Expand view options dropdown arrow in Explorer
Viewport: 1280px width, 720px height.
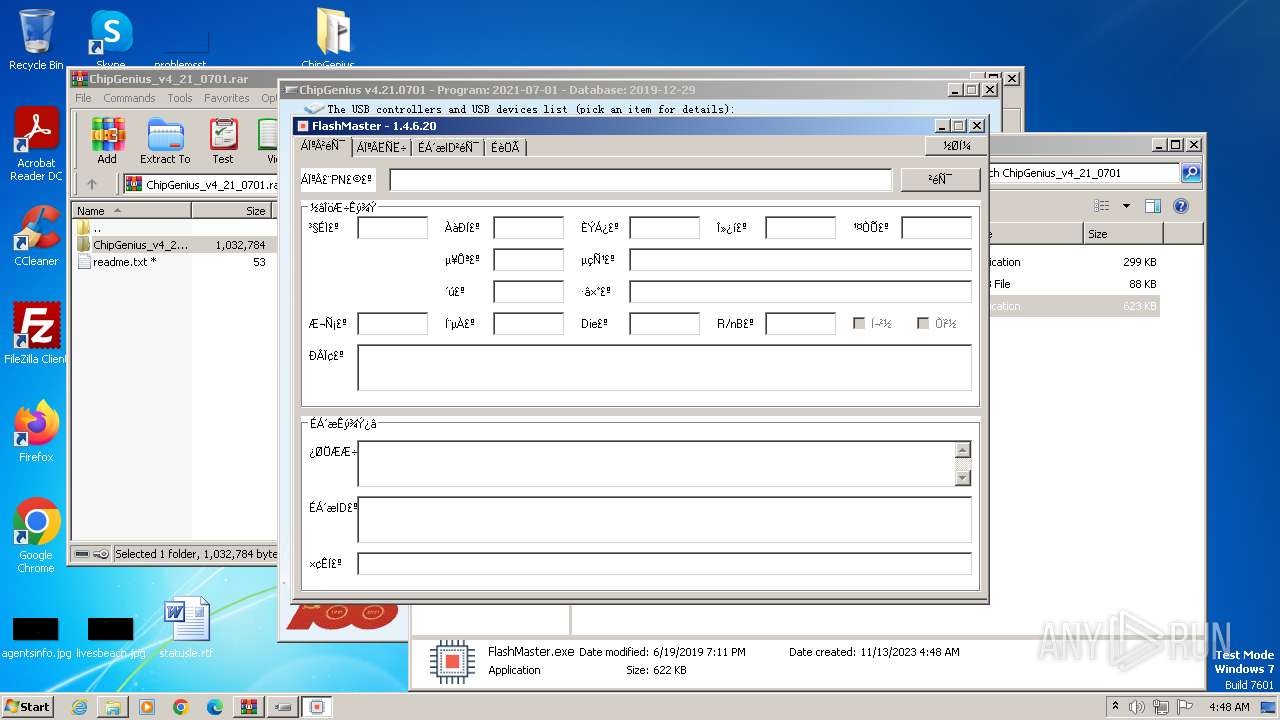click(1126, 206)
